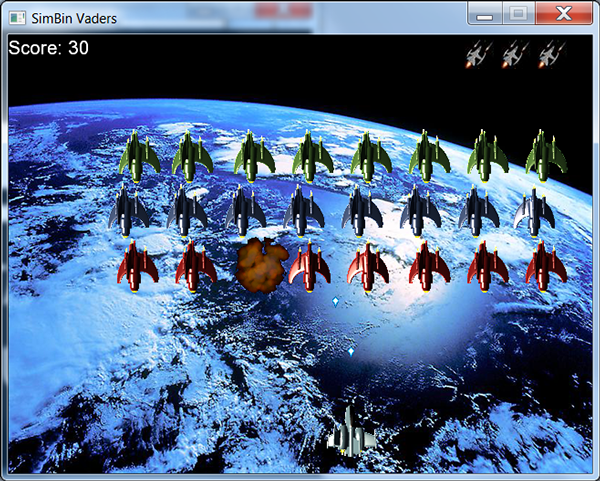Select the second green invader from the right
This screenshot has width=600, height=481.
point(488,156)
